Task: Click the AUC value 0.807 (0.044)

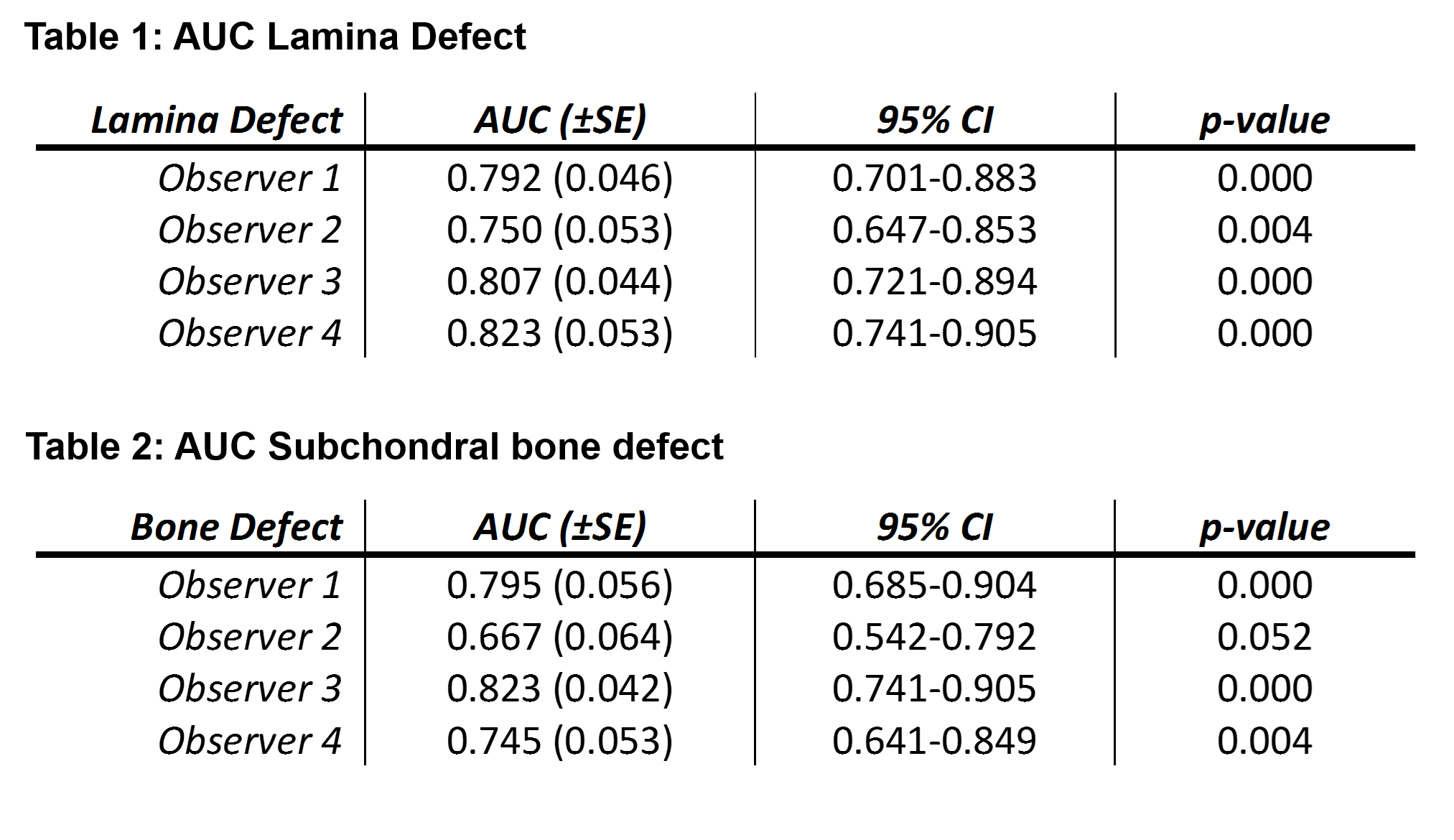Action: 560,281
